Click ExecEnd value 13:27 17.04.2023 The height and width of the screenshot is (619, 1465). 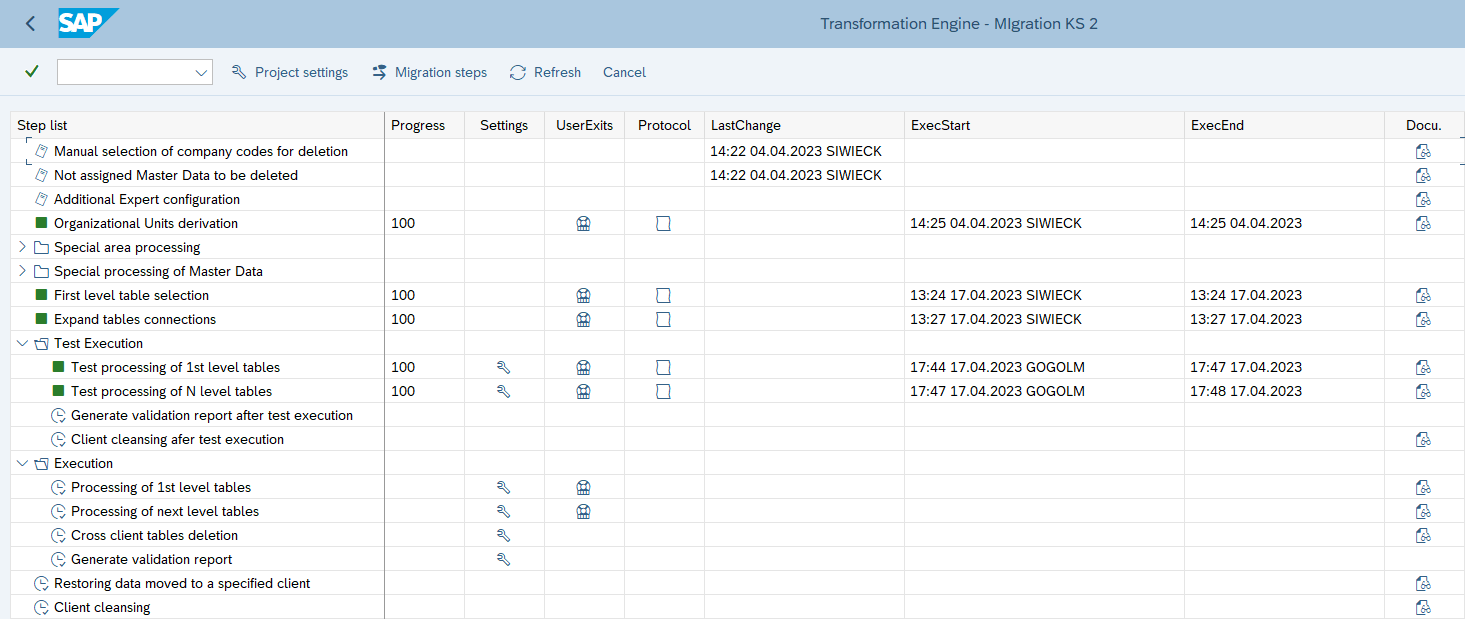pos(1246,320)
